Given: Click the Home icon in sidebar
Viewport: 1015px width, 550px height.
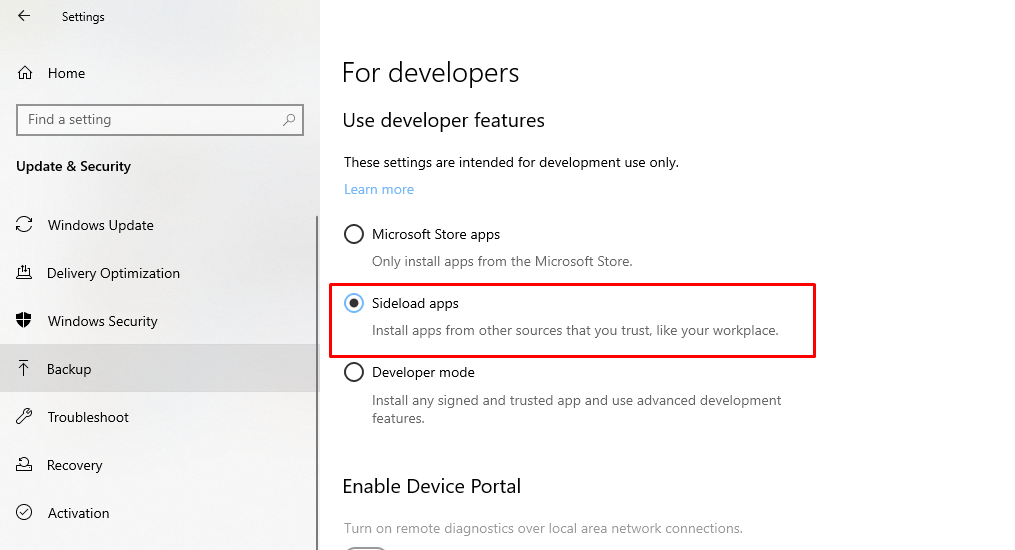Looking at the screenshot, I should click(x=26, y=73).
